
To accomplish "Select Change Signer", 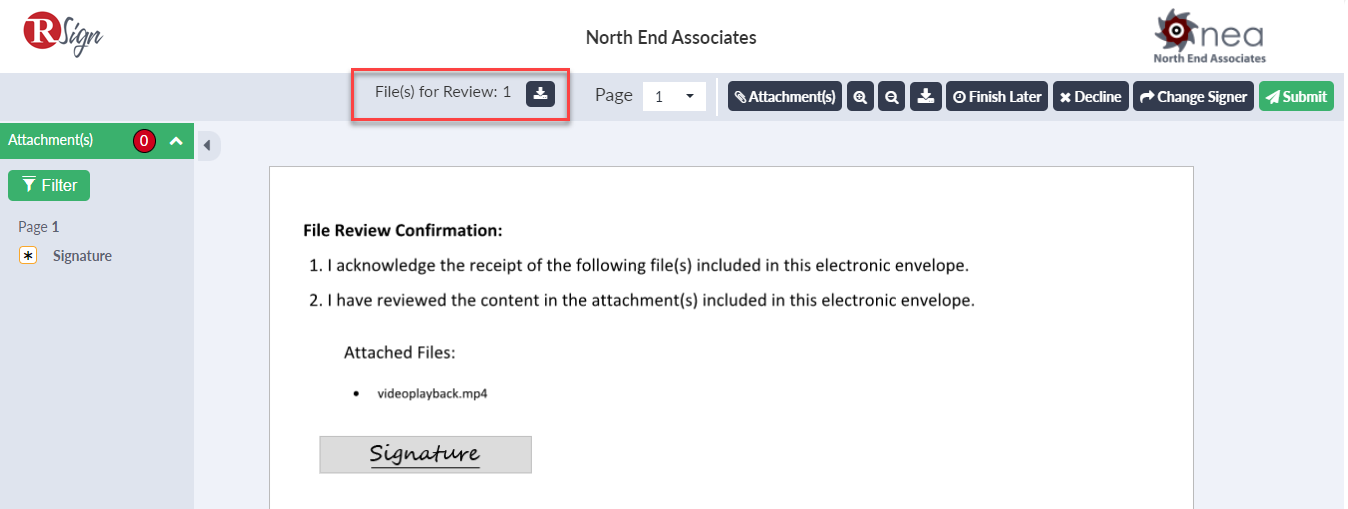I will 1193,97.
